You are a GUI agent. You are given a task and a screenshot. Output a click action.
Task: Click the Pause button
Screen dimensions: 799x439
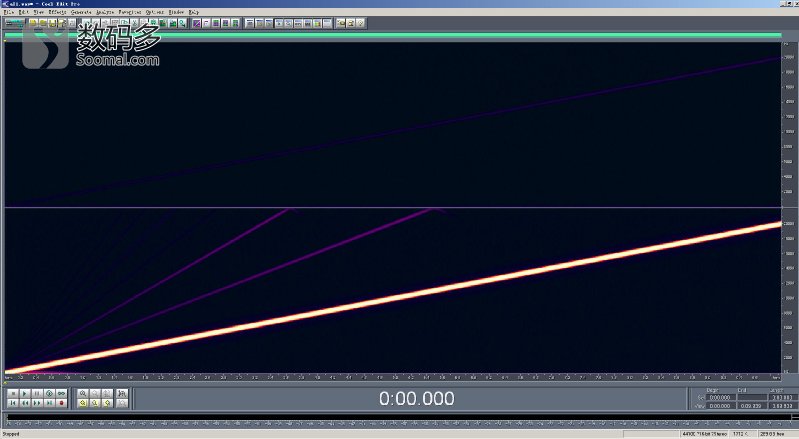point(37,394)
